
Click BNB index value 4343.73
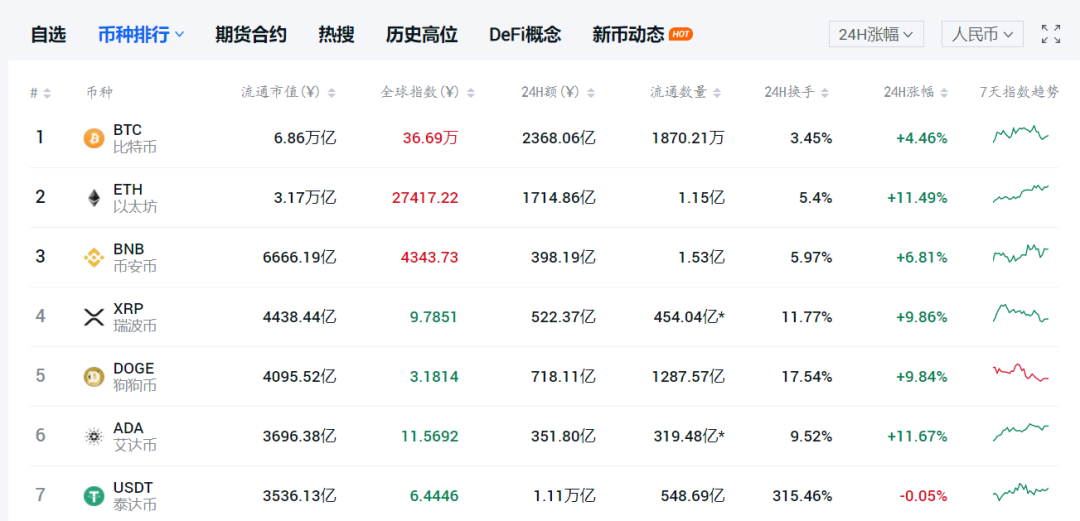coord(430,258)
